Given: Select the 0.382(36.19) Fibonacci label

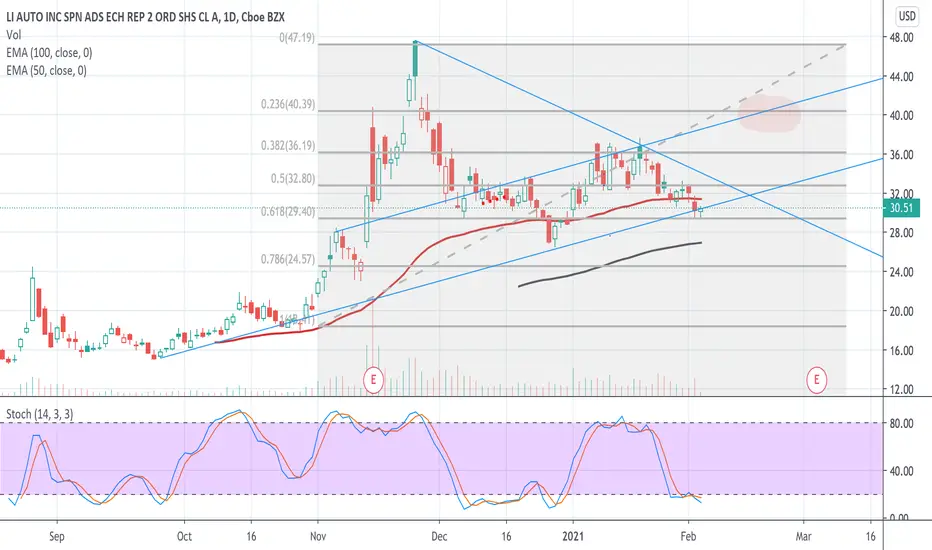Looking at the screenshot, I should click(x=288, y=146).
